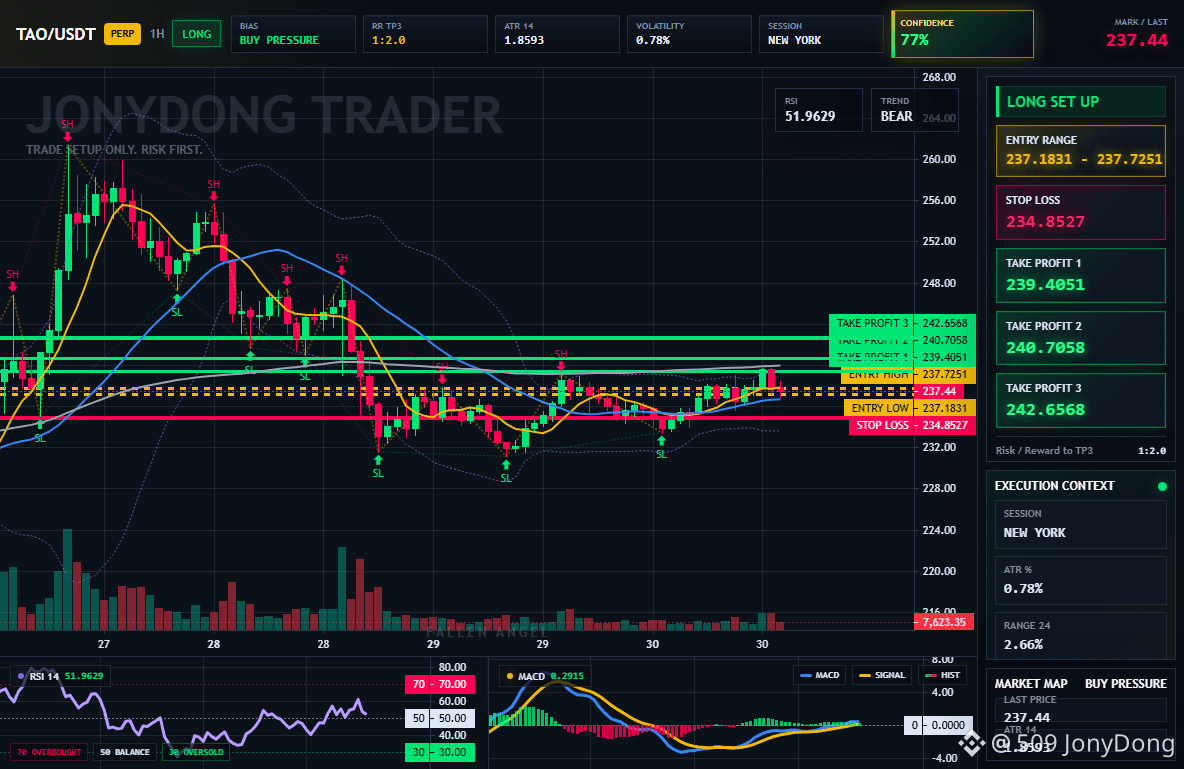
Task: Click the Take Profit 1 239.4051 card
Action: [1081, 275]
